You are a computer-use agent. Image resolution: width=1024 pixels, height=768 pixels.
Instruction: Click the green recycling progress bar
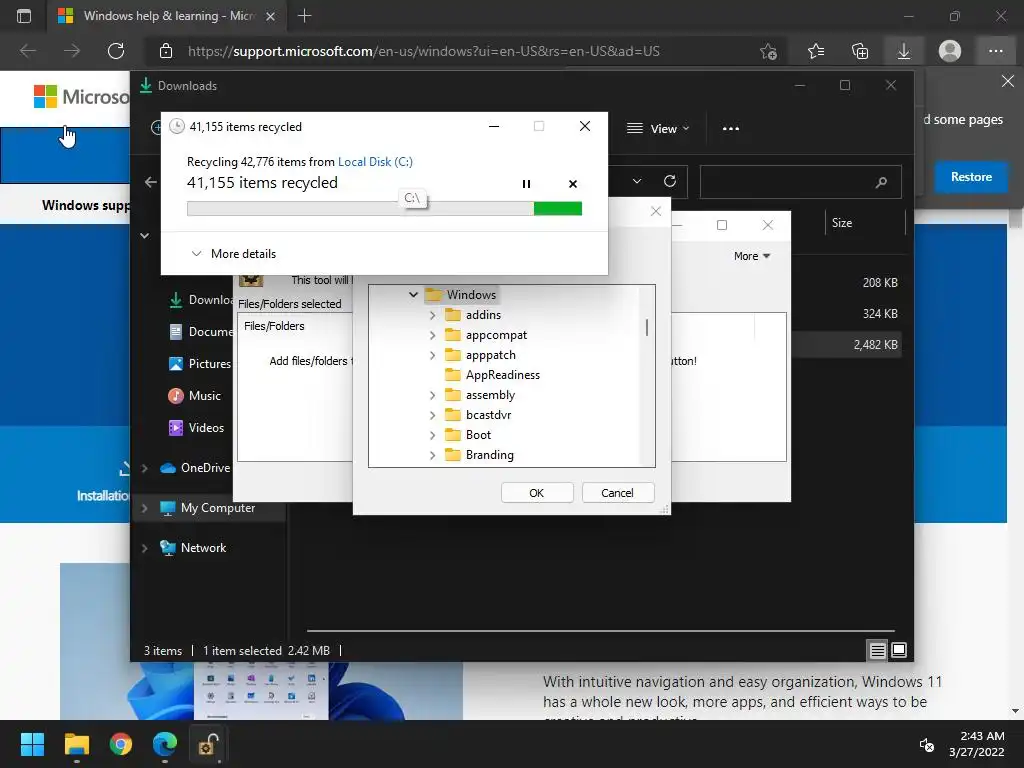coord(384,208)
